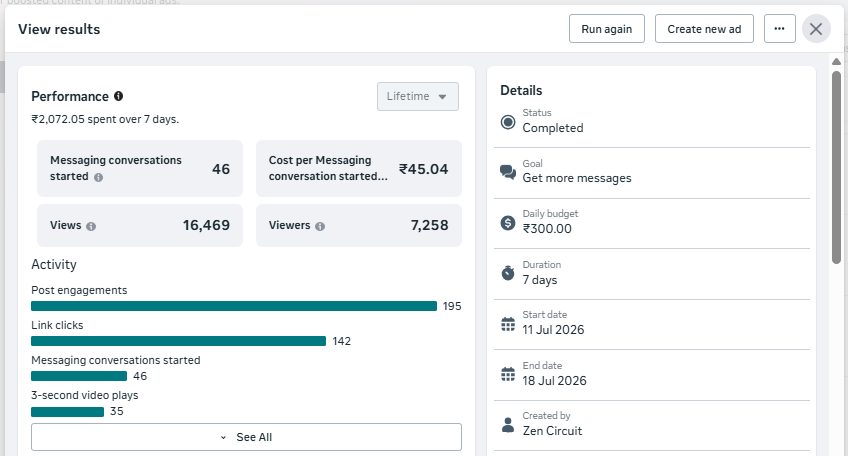Click the 11 Jul 2026 start date

(x=553, y=330)
